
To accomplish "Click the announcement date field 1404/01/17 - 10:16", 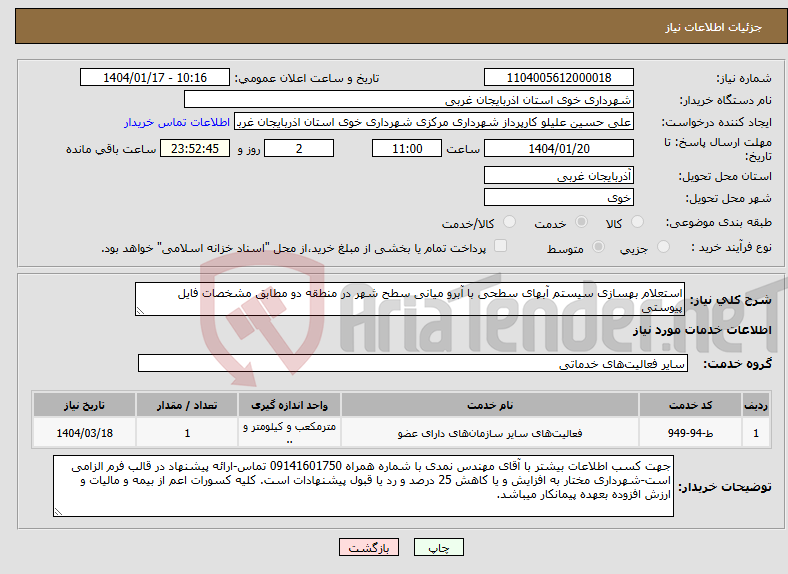I will pyautogui.click(x=155, y=77).
